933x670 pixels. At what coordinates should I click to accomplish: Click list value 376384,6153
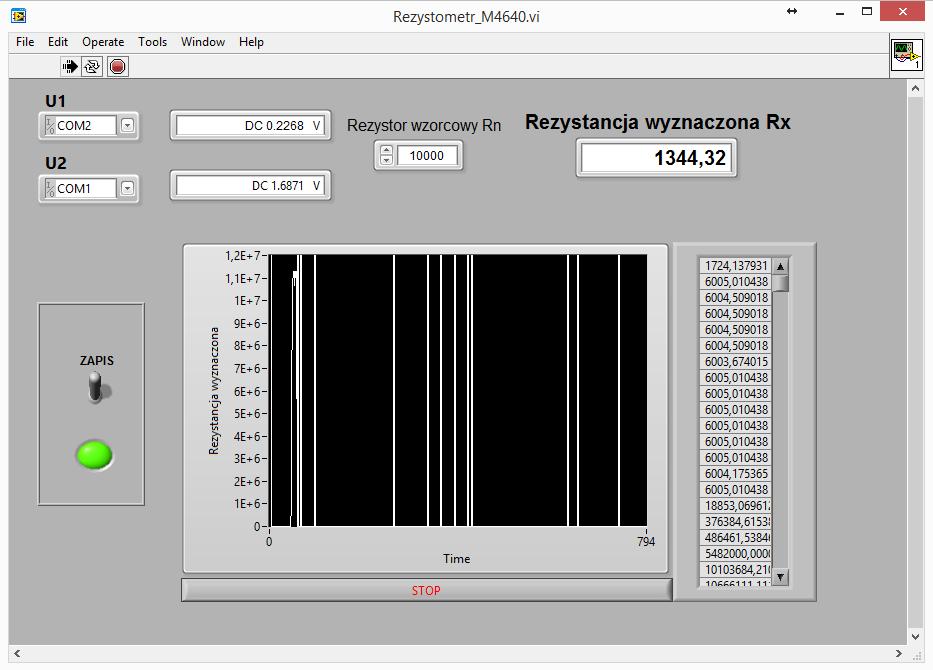pos(736,521)
